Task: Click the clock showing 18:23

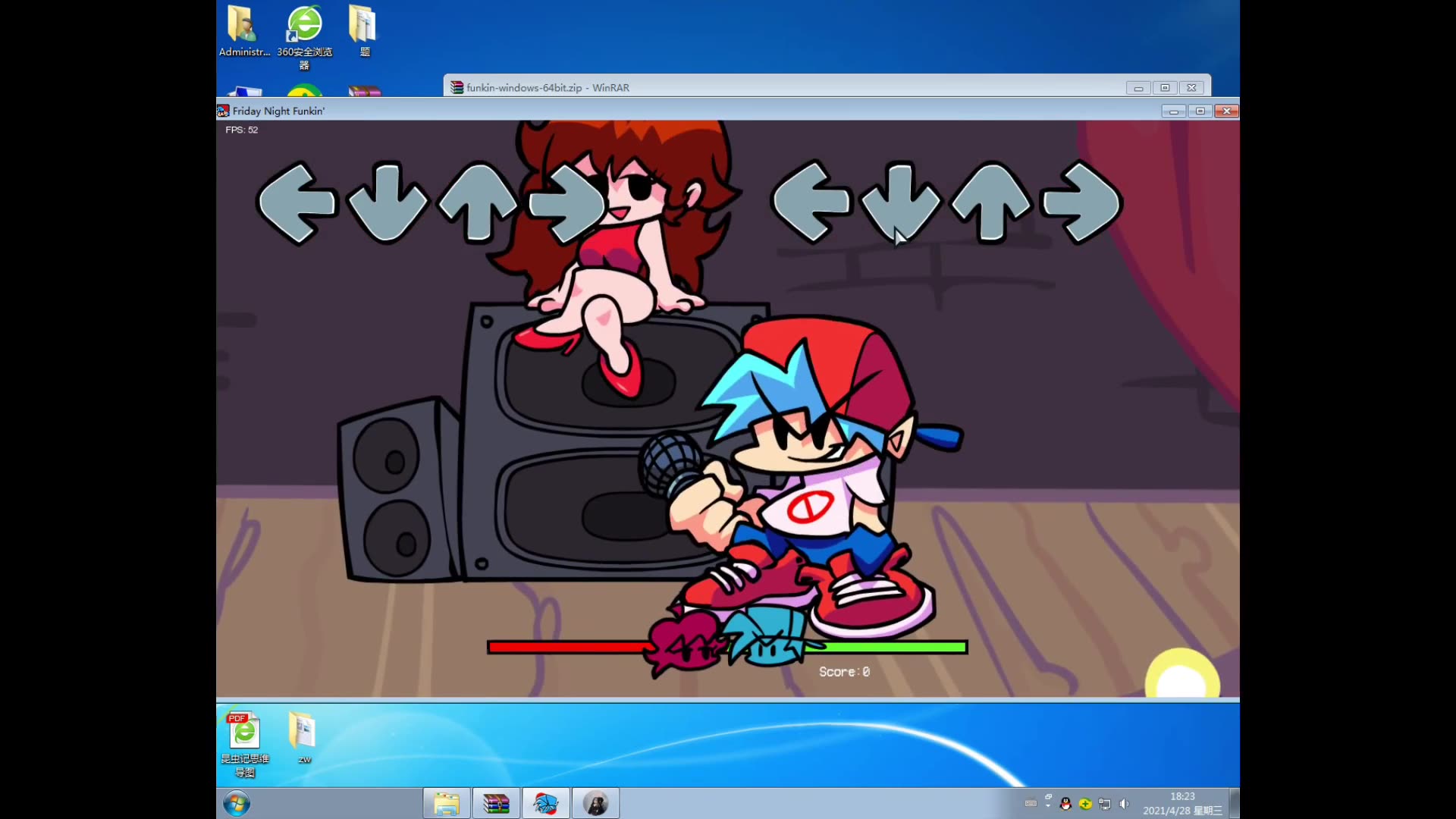Action: tap(1182, 796)
